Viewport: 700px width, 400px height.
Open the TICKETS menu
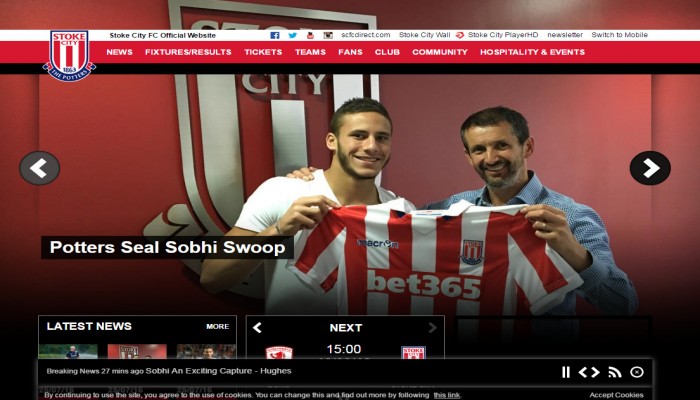(x=263, y=52)
